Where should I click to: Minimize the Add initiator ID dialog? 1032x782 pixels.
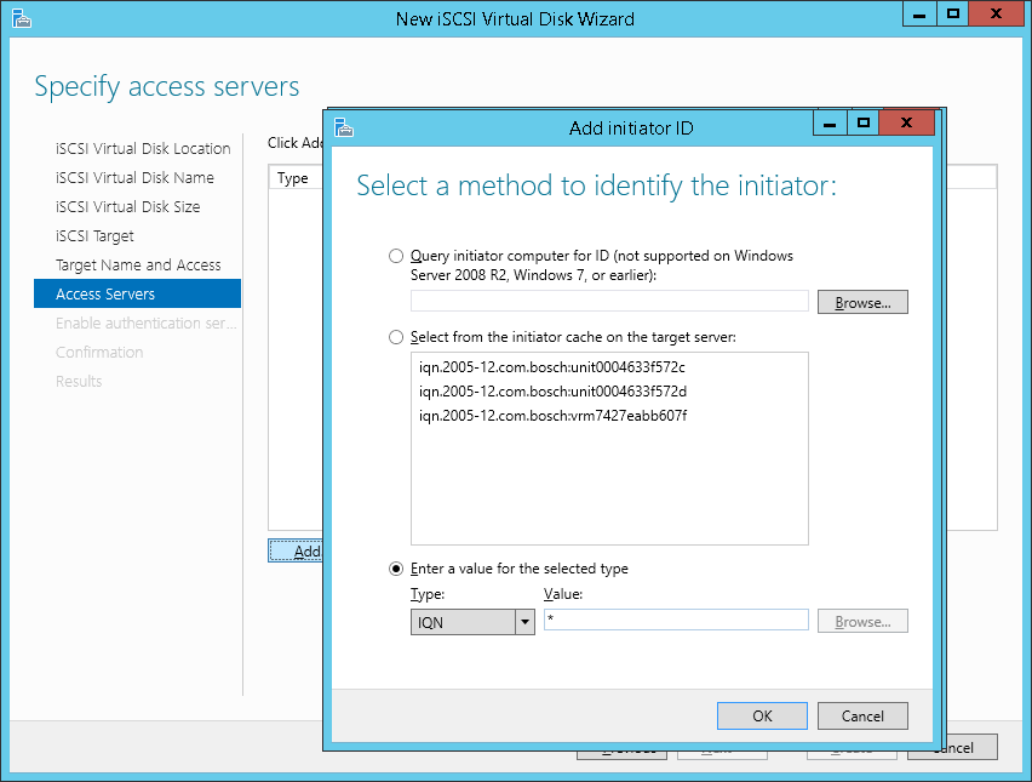(x=829, y=123)
